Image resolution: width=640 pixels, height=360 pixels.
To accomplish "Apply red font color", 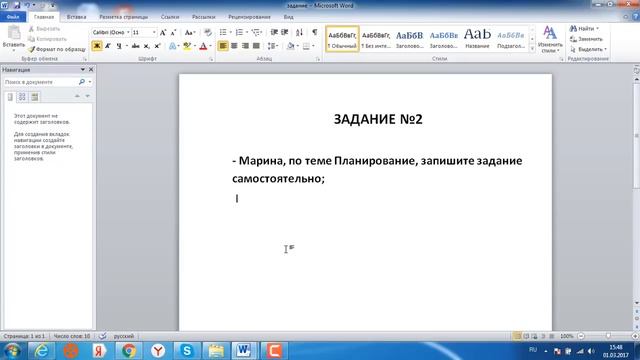I will [203, 46].
